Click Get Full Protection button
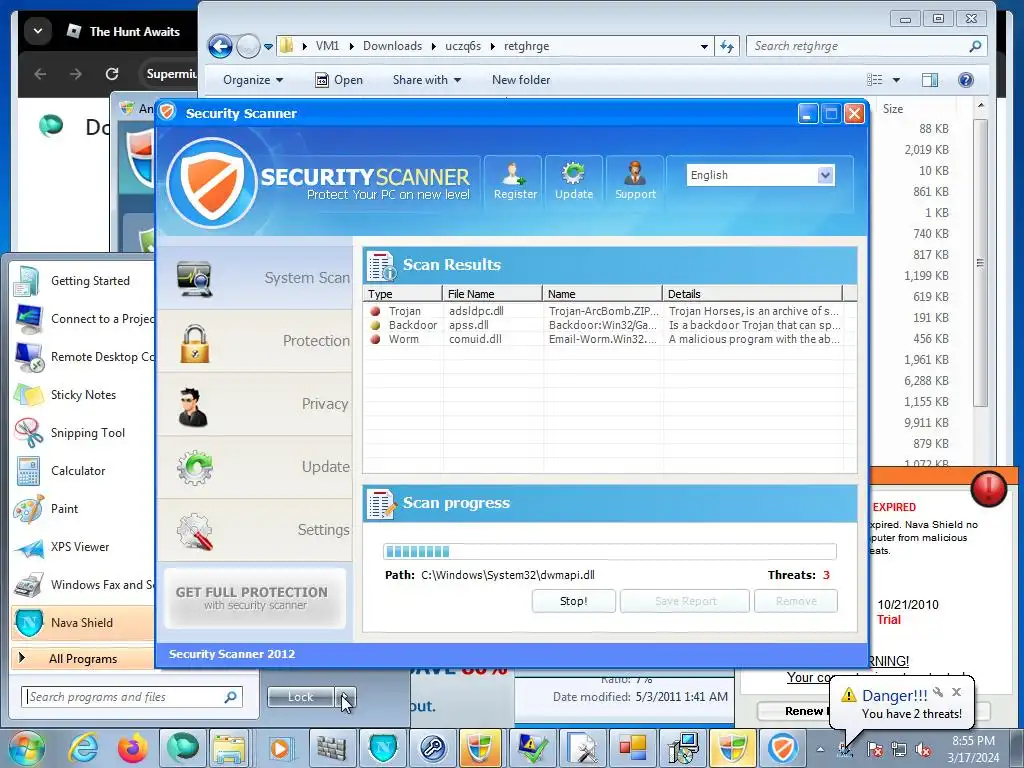This screenshot has width=1024, height=768. pyautogui.click(x=255, y=598)
